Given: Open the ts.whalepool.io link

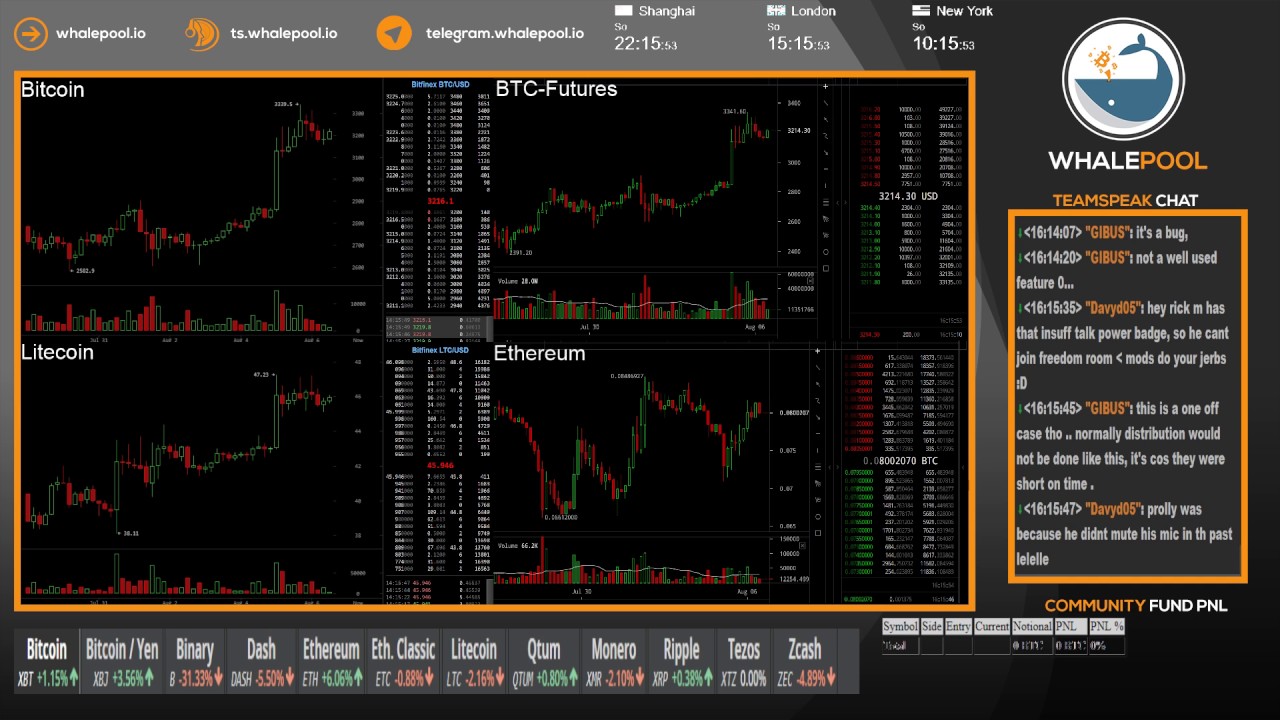Looking at the screenshot, I should click(284, 33).
